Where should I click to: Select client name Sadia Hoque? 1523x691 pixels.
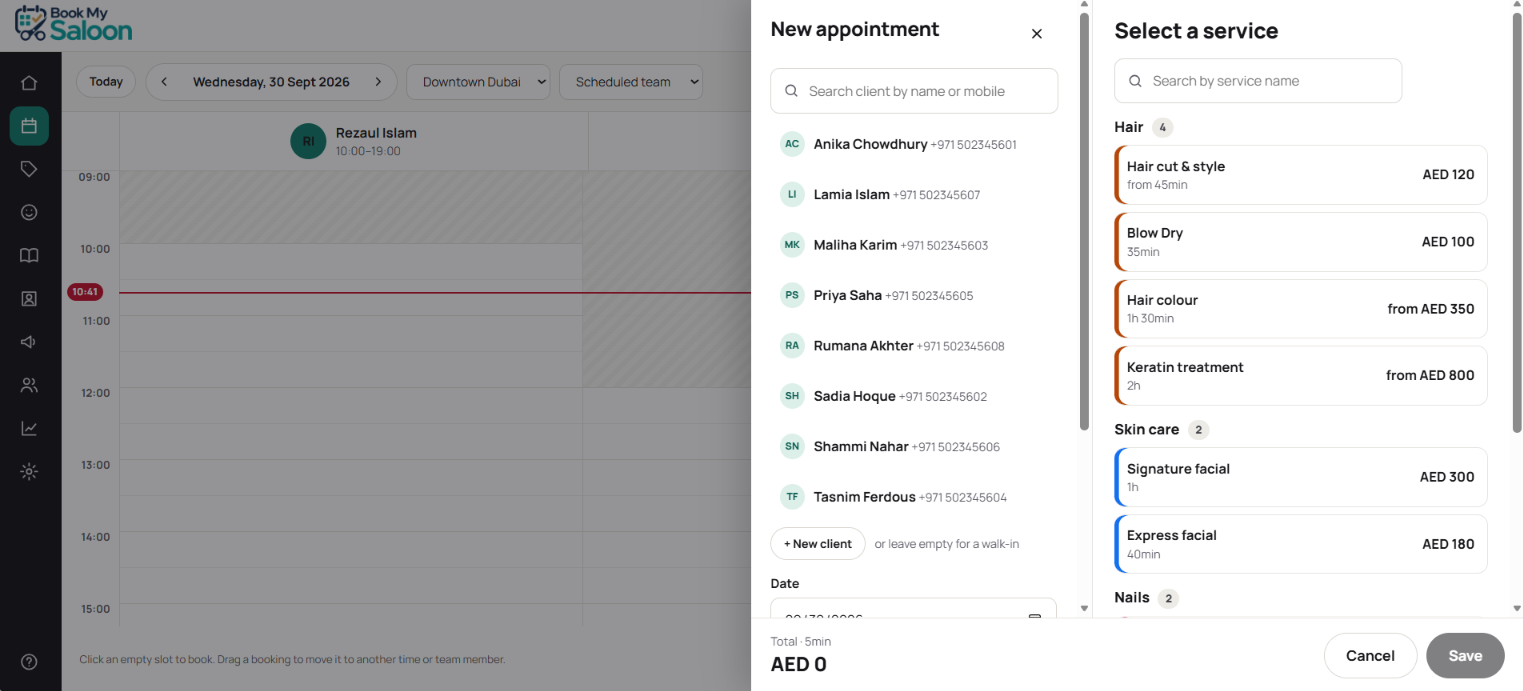[855, 396]
